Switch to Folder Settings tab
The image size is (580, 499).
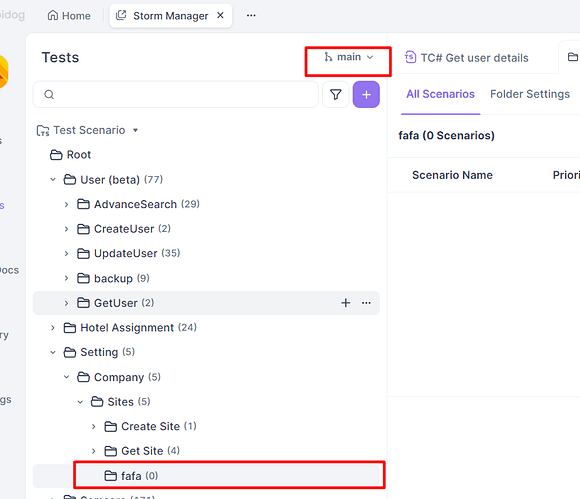(x=530, y=94)
